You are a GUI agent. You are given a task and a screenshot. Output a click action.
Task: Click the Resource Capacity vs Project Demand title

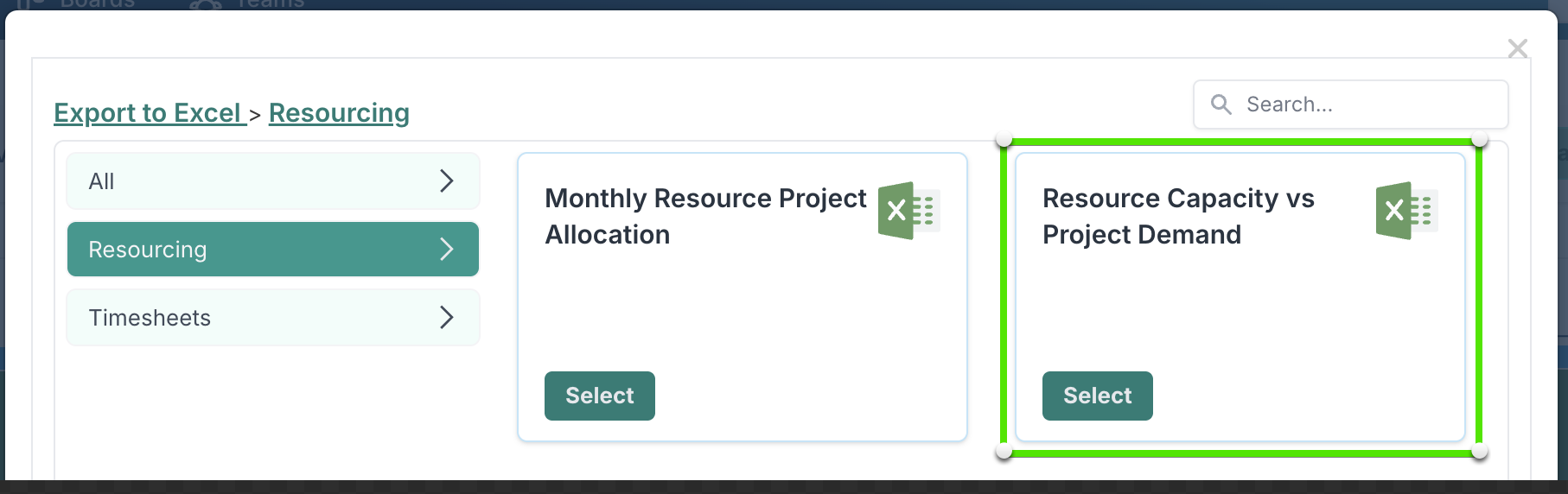point(1177,216)
